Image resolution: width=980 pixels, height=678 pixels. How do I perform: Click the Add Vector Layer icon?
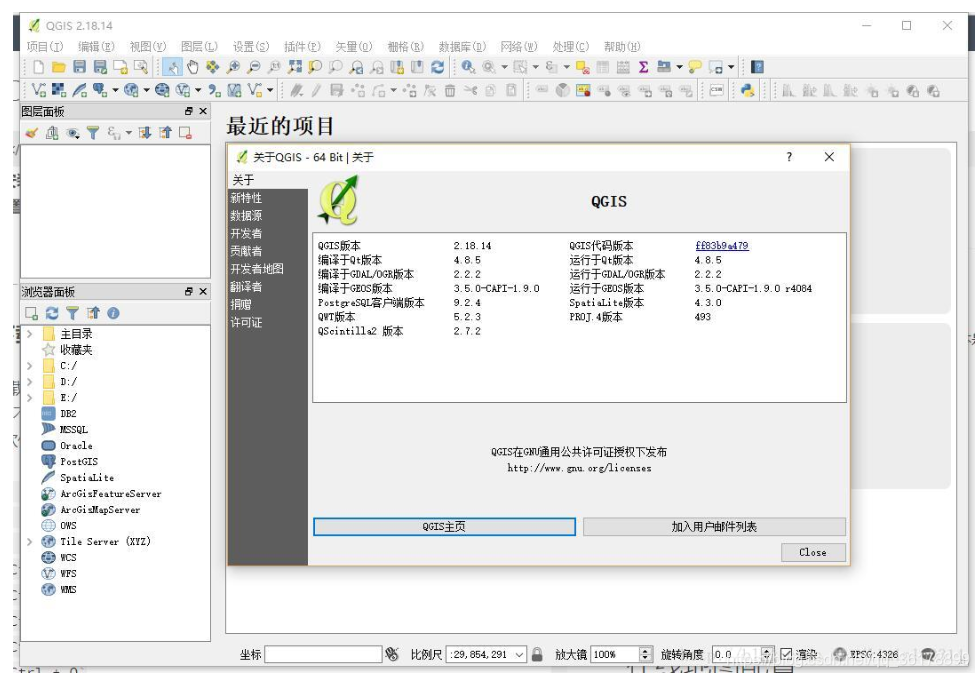coord(39,91)
